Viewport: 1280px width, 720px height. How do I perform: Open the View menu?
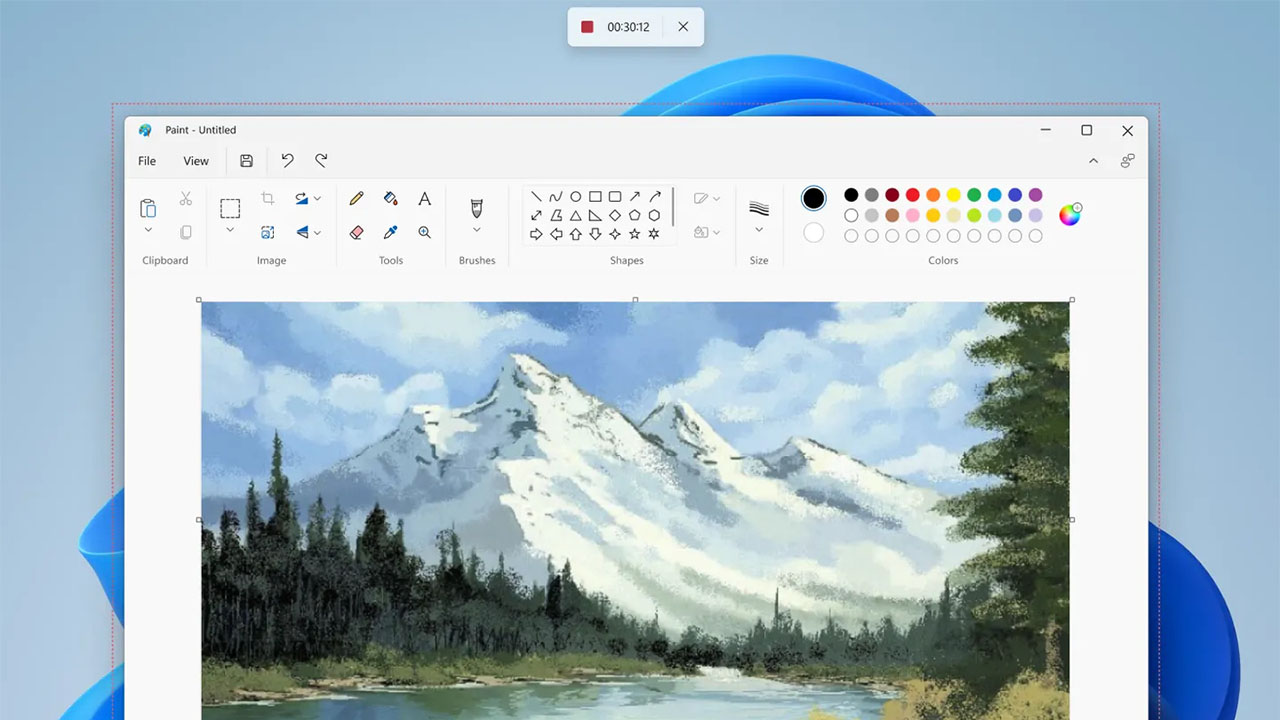click(196, 160)
